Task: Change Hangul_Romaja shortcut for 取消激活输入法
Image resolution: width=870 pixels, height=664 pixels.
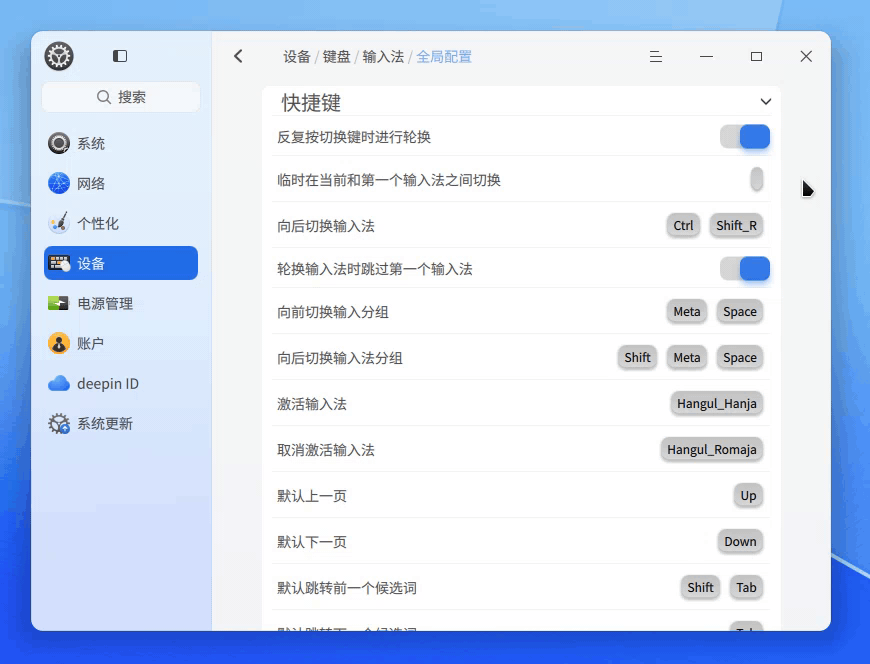Action: click(x=712, y=449)
